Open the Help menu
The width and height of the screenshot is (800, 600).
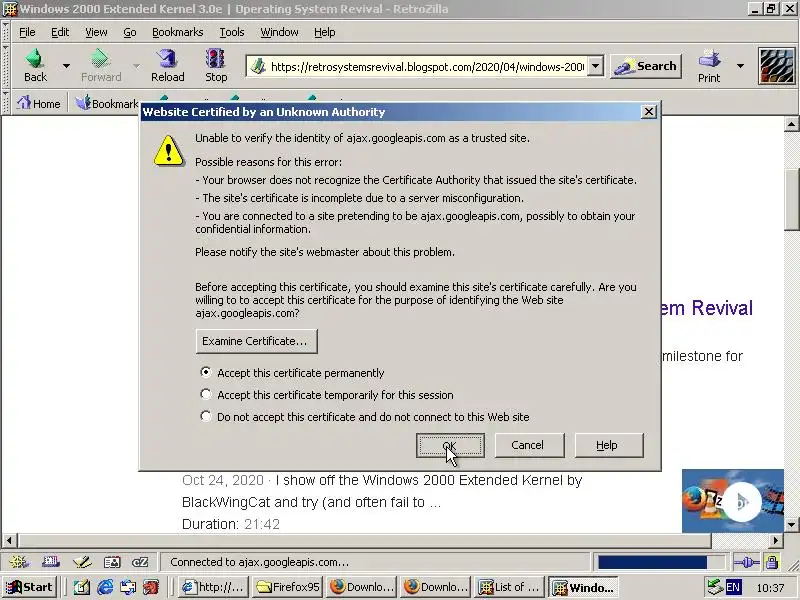pos(324,32)
